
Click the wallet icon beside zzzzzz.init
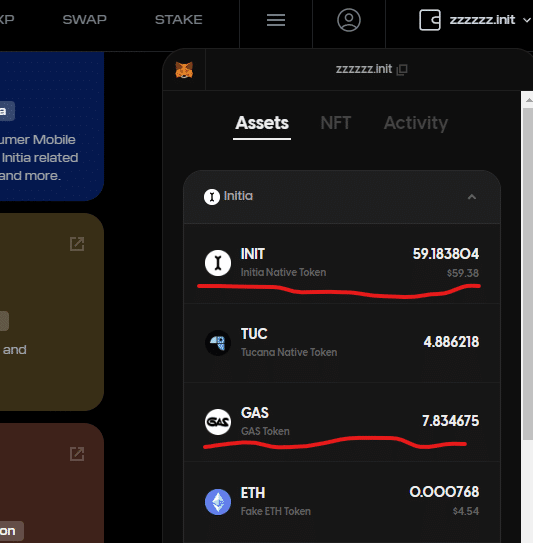pos(430,20)
